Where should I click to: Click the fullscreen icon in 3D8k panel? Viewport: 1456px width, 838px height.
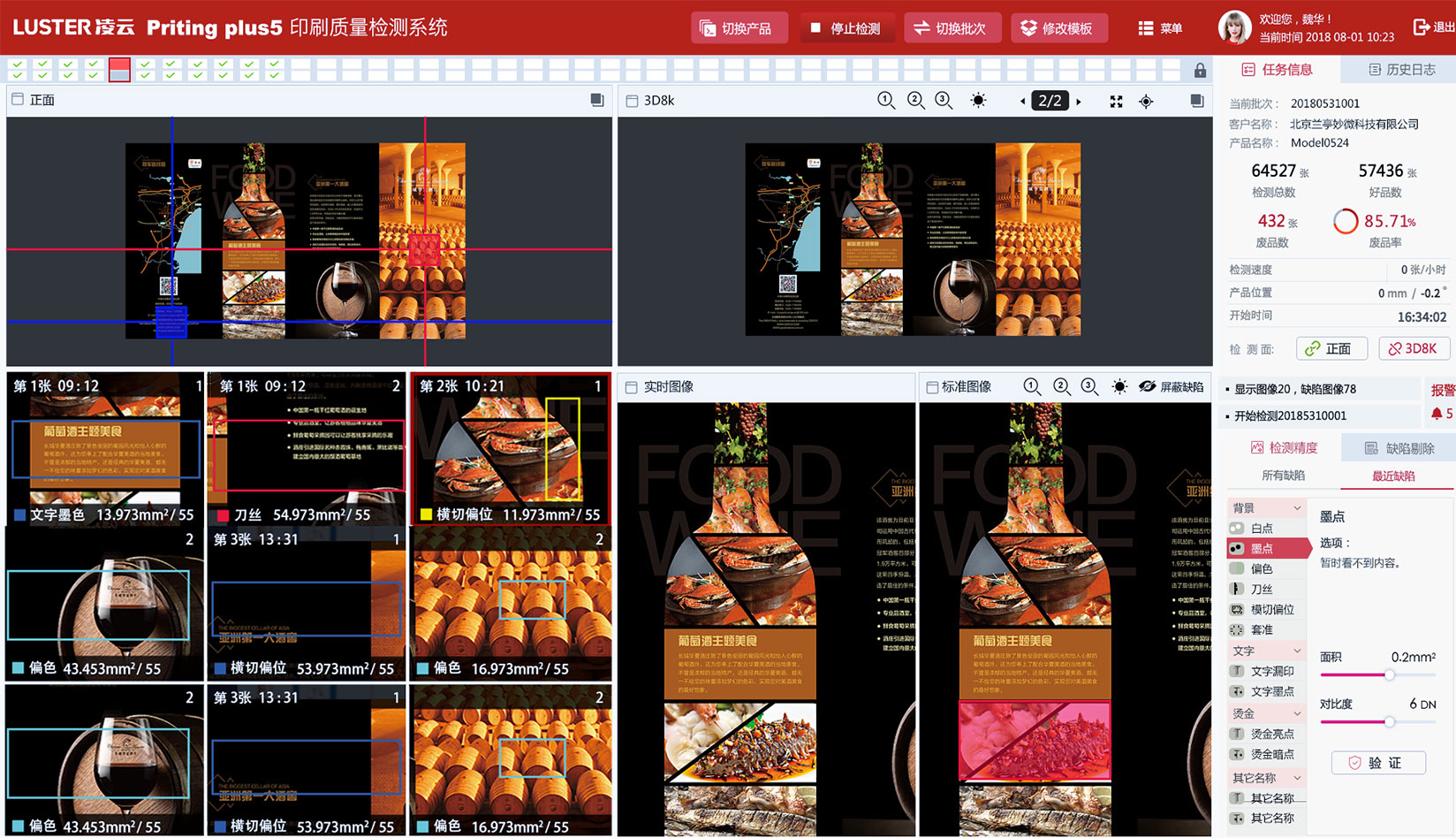coord(1116,102)
